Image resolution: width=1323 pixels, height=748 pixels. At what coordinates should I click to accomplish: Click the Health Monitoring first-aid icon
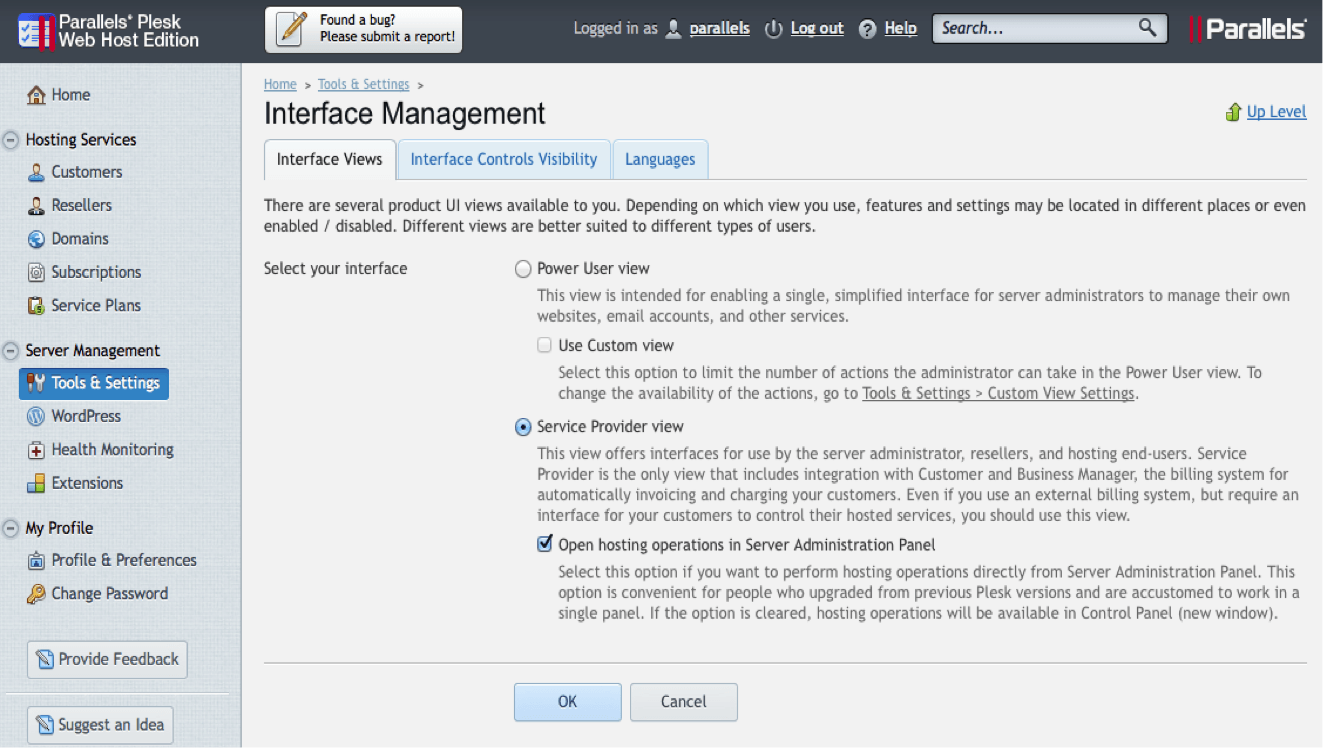click(36, 450)
